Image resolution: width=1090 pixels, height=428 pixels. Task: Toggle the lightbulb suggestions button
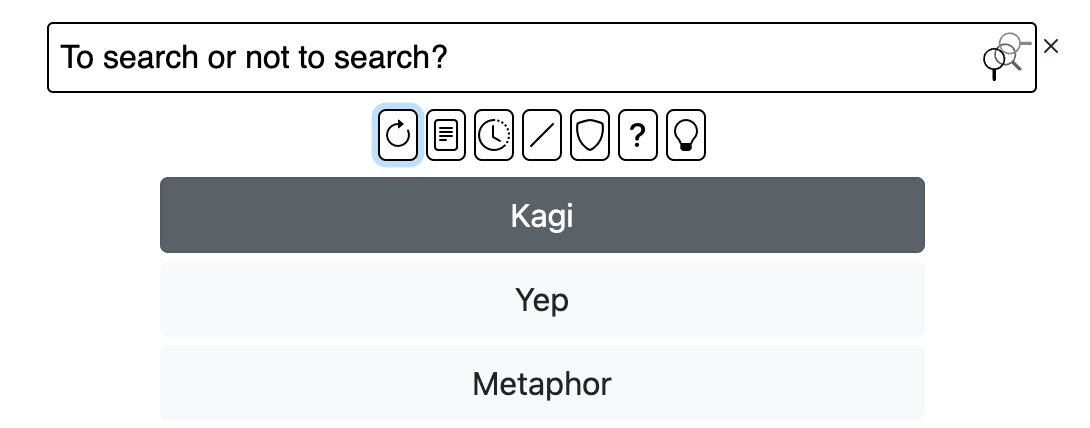(686, 135)
